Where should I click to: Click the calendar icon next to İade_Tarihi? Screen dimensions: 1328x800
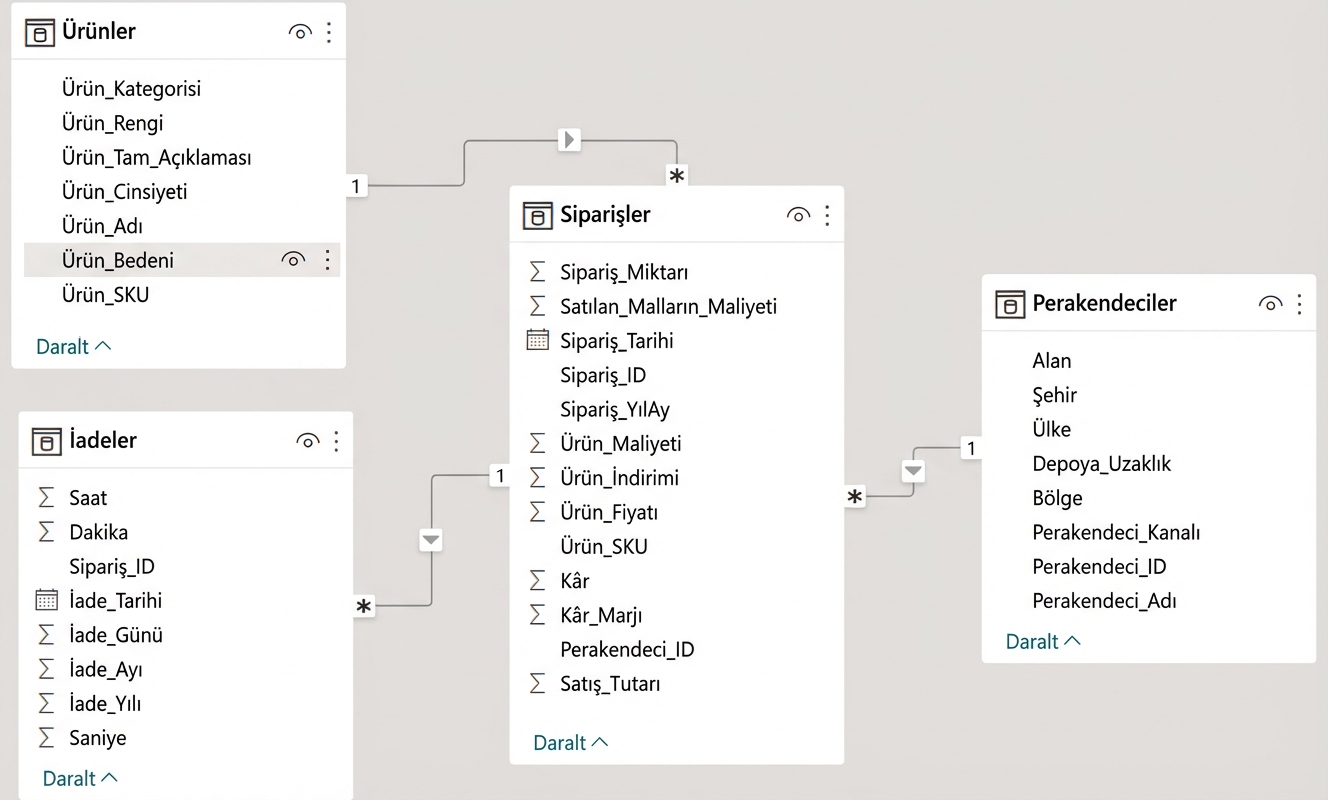46,600
